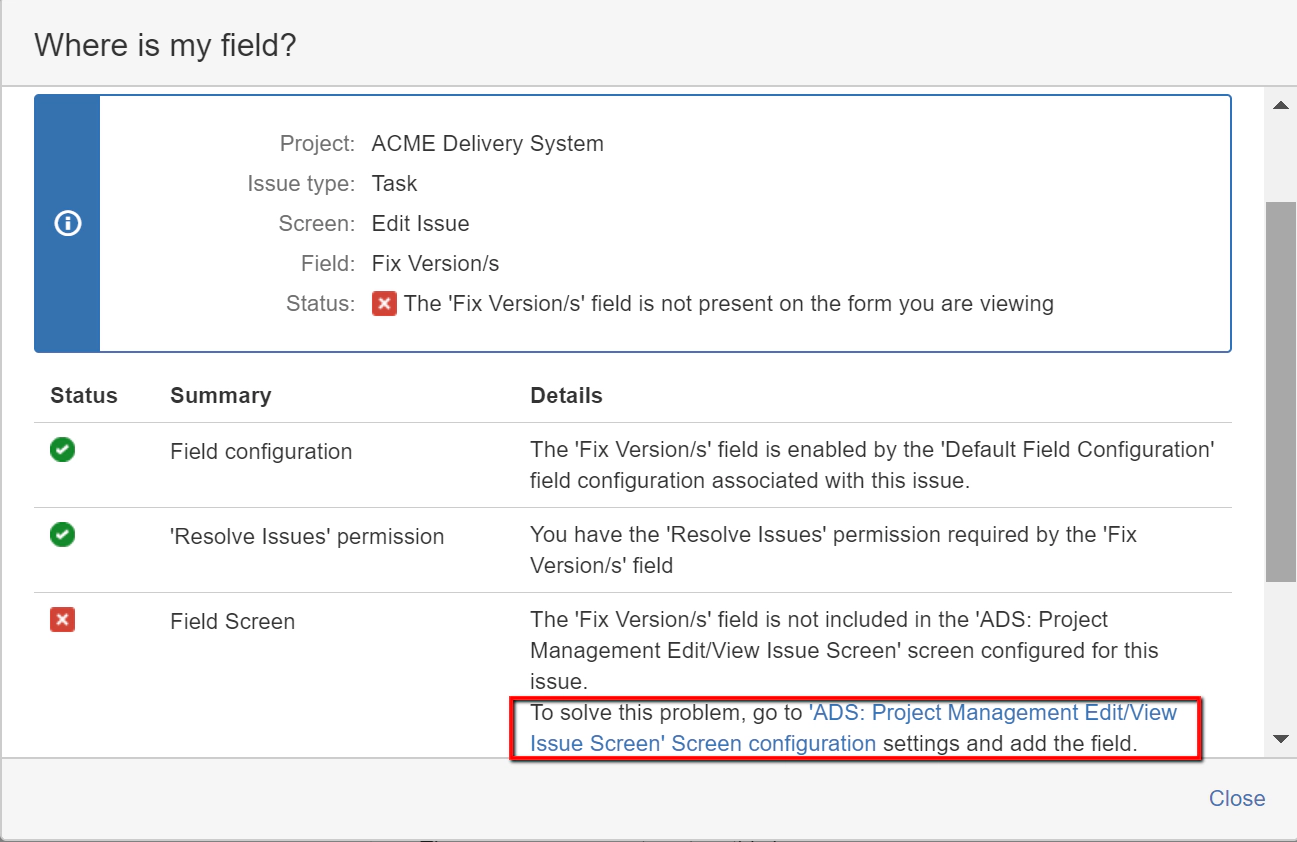Click the blue info icon in the summary panel
The height and width of the screenshot is (842, 1297).
coord(67,224)
